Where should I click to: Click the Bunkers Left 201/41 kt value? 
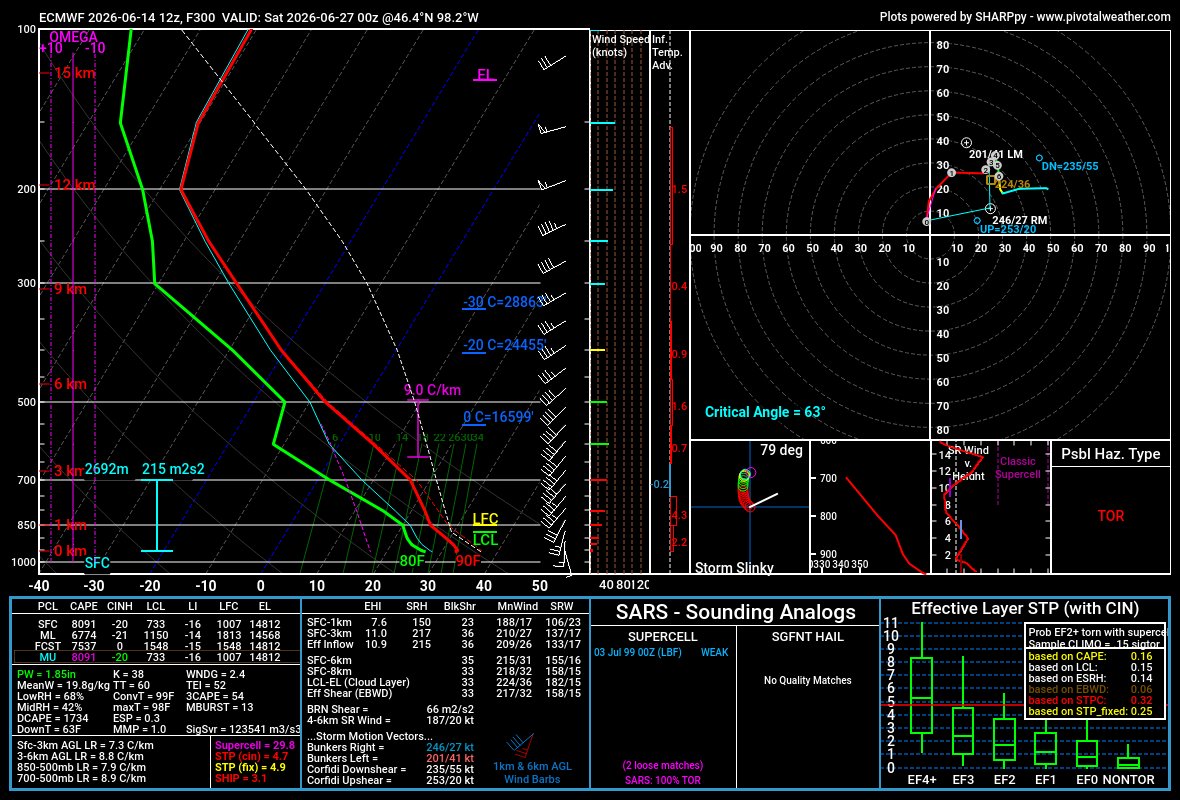click(450, 759)
